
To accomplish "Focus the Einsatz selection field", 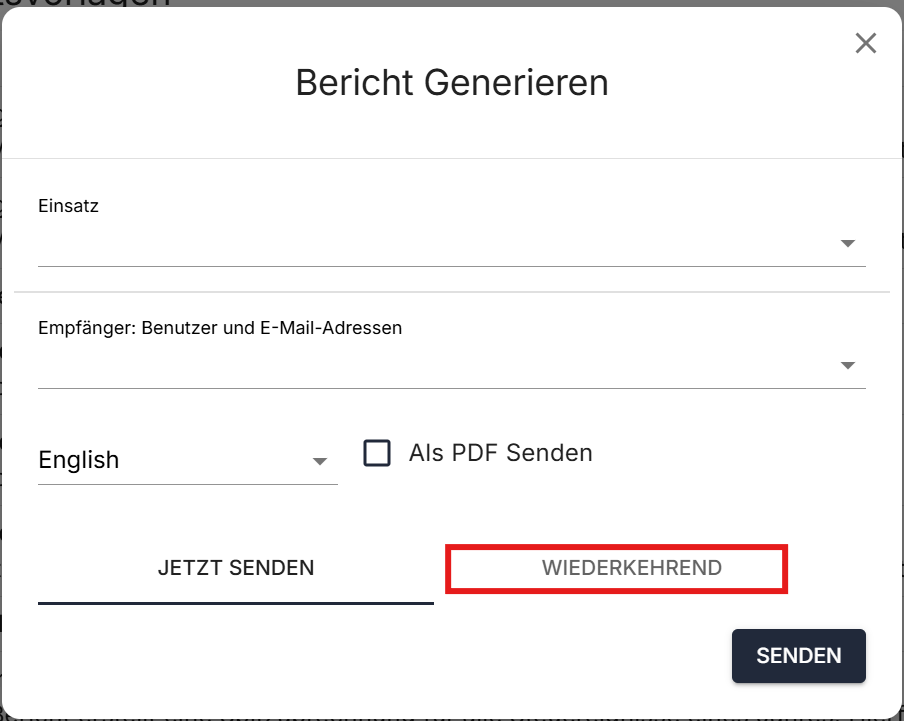I will [430, 244].
